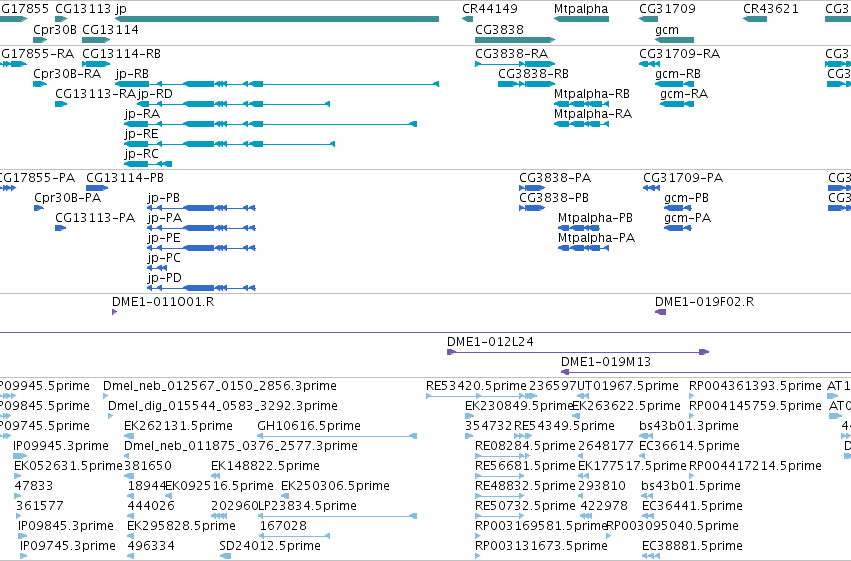
Task: Click the RP004361393.5prime EST label
Action: point(755,386)
